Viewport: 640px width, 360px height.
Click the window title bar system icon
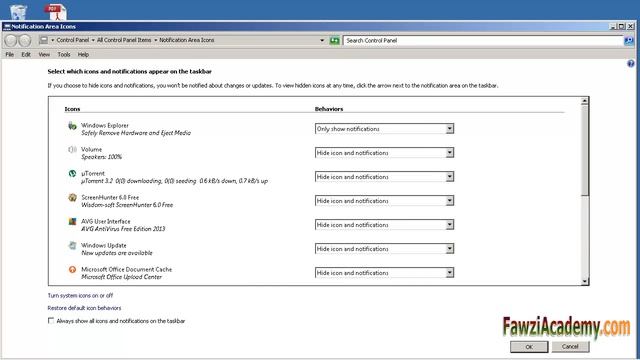tap(7, 27)
